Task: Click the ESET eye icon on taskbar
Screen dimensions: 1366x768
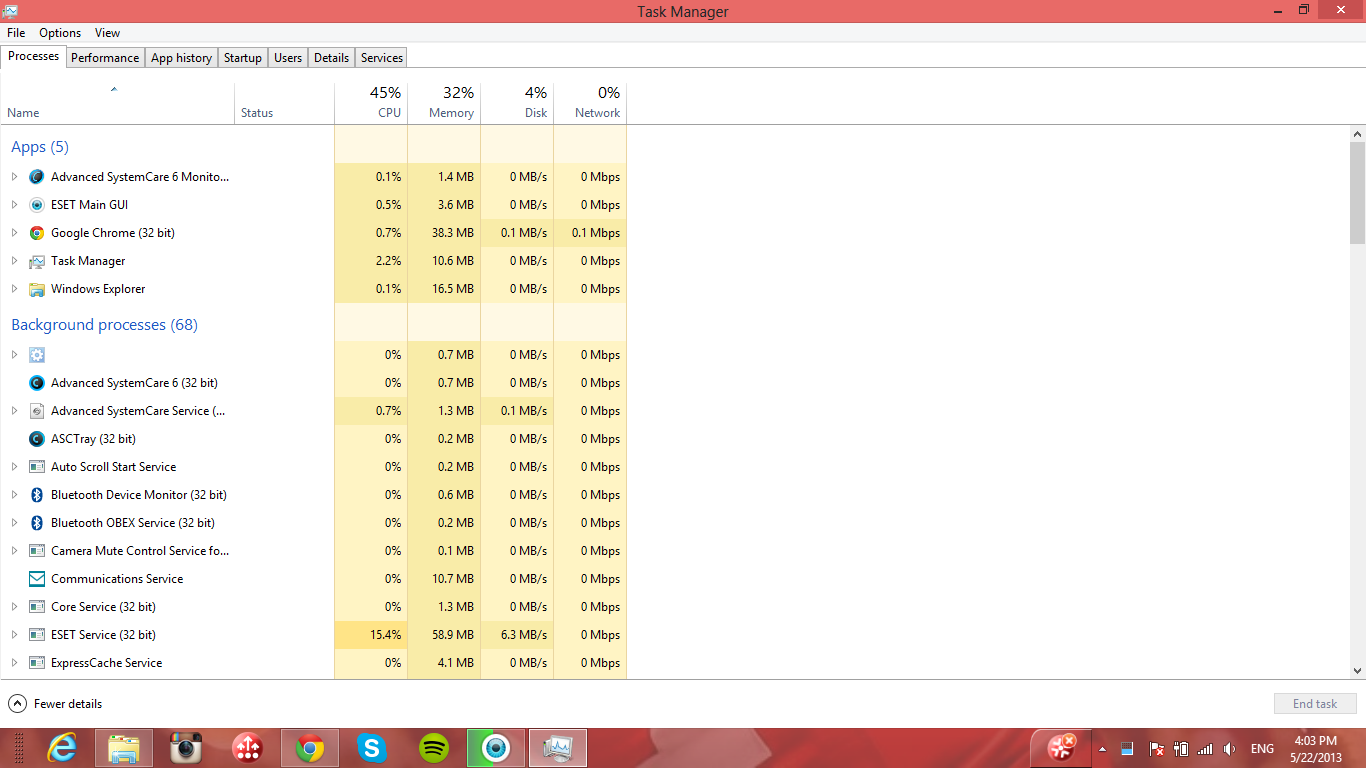Action: (x=496, y=748)
